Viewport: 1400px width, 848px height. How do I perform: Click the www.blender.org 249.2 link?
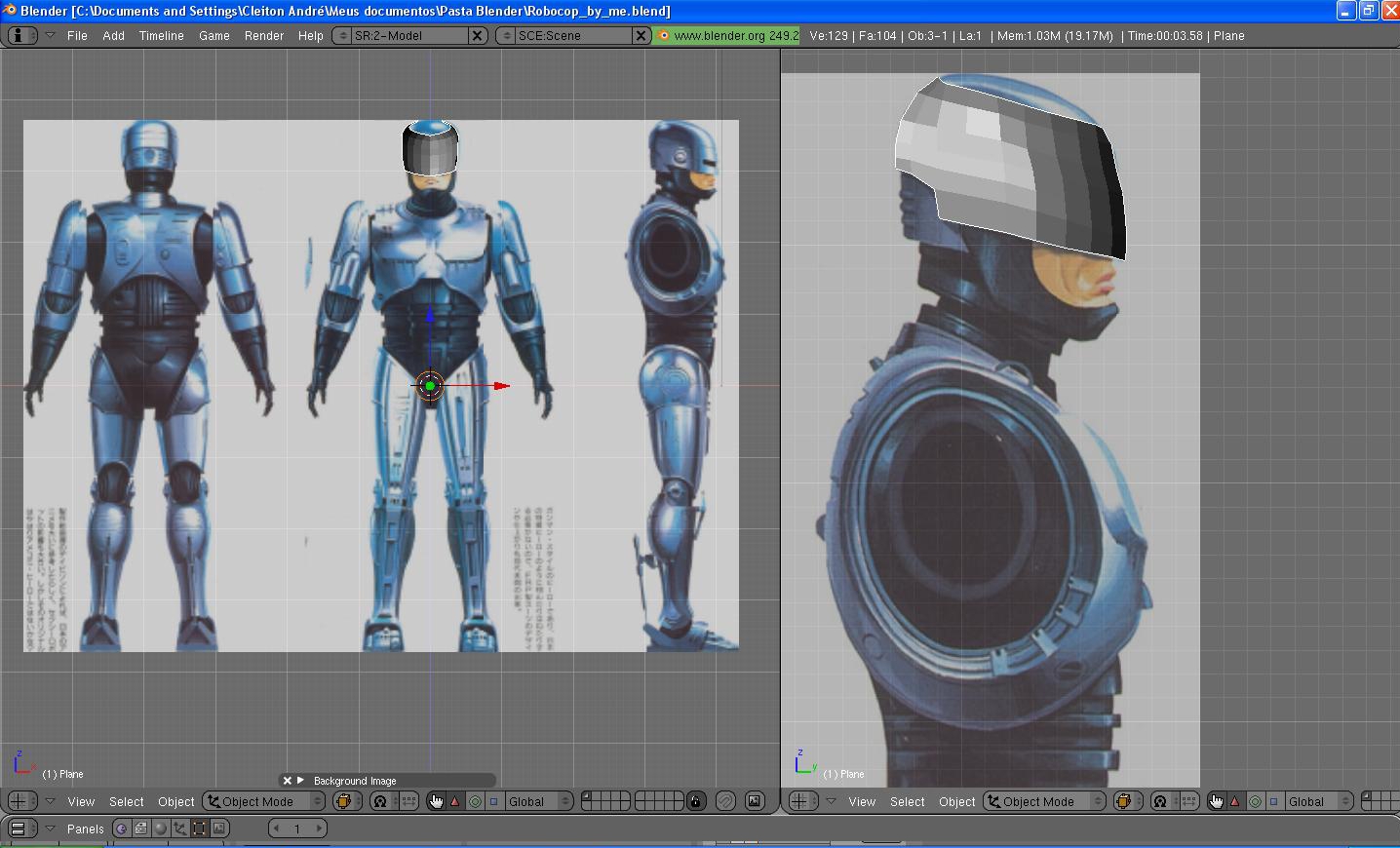(726, 35)
